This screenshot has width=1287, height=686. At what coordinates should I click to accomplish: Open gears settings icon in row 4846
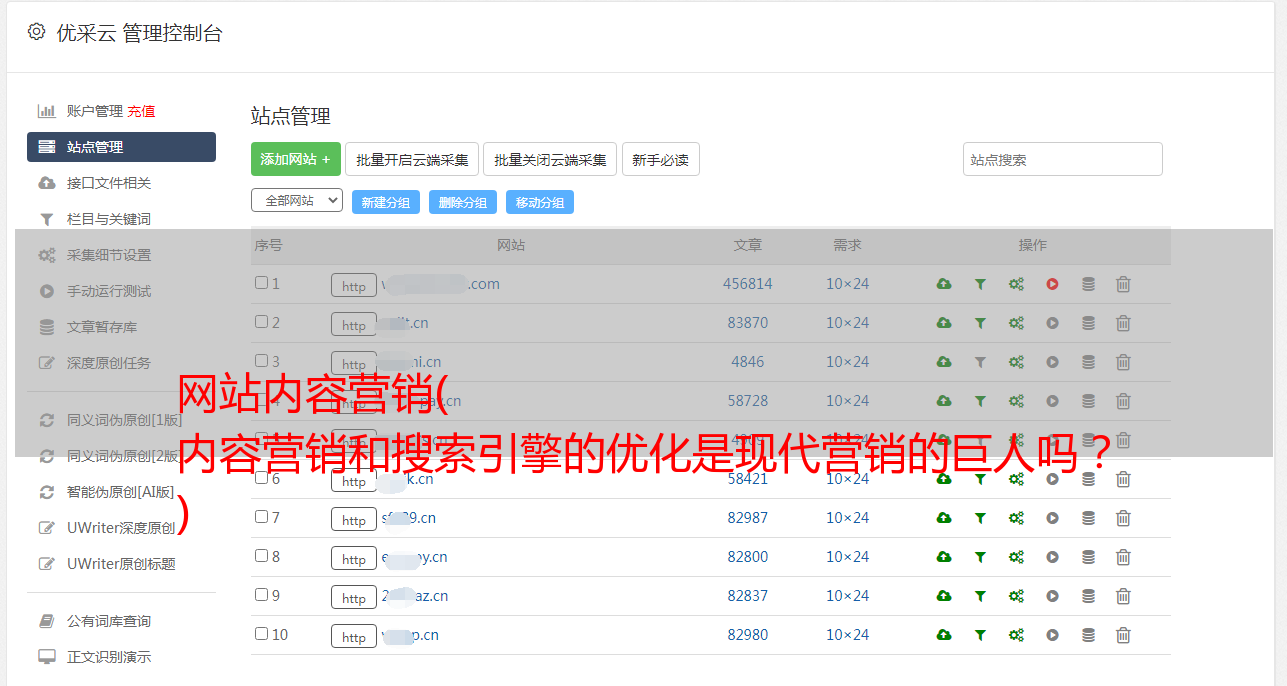click(1016, 362)
